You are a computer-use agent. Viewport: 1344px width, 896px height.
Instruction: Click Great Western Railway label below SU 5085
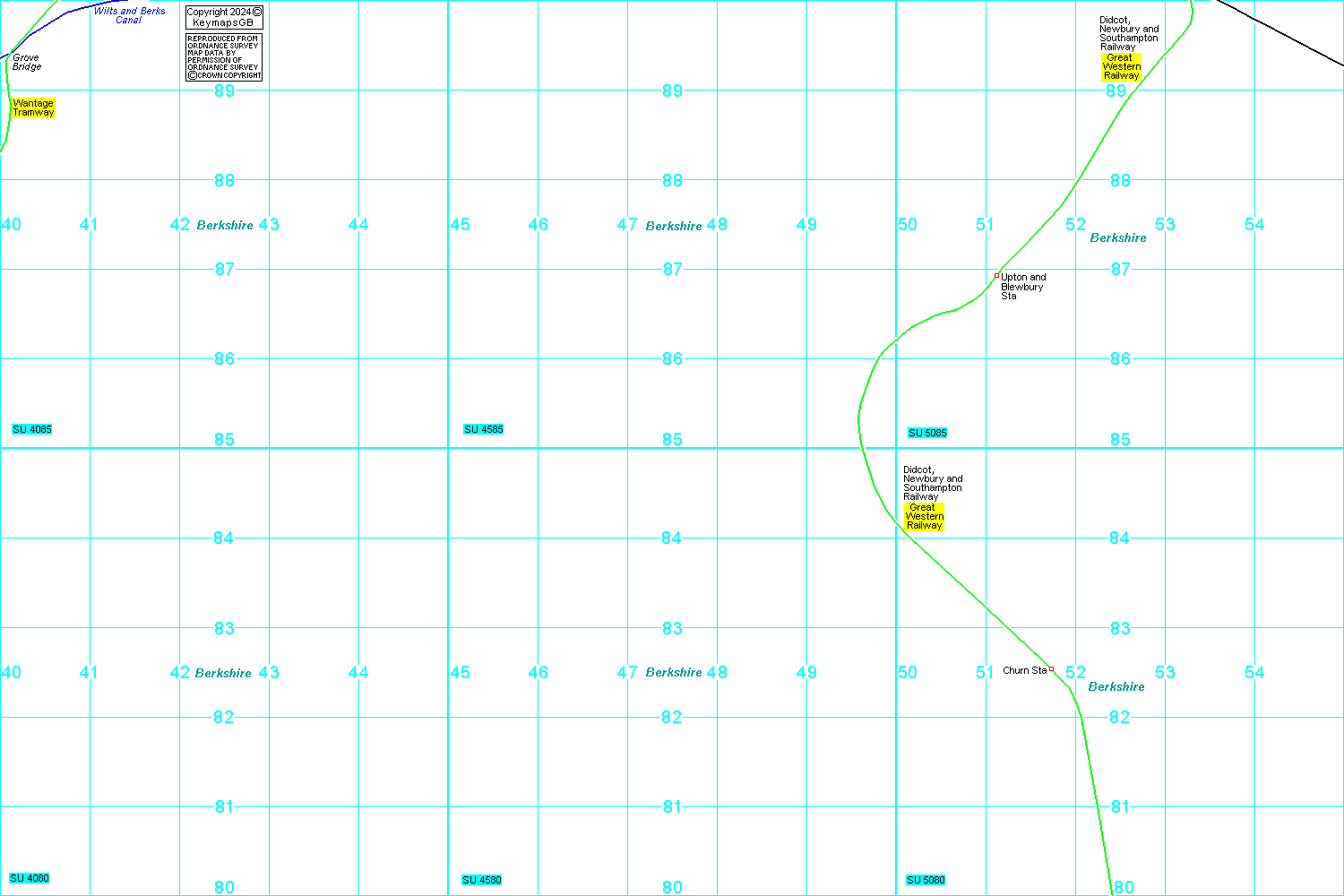point(924,517)
